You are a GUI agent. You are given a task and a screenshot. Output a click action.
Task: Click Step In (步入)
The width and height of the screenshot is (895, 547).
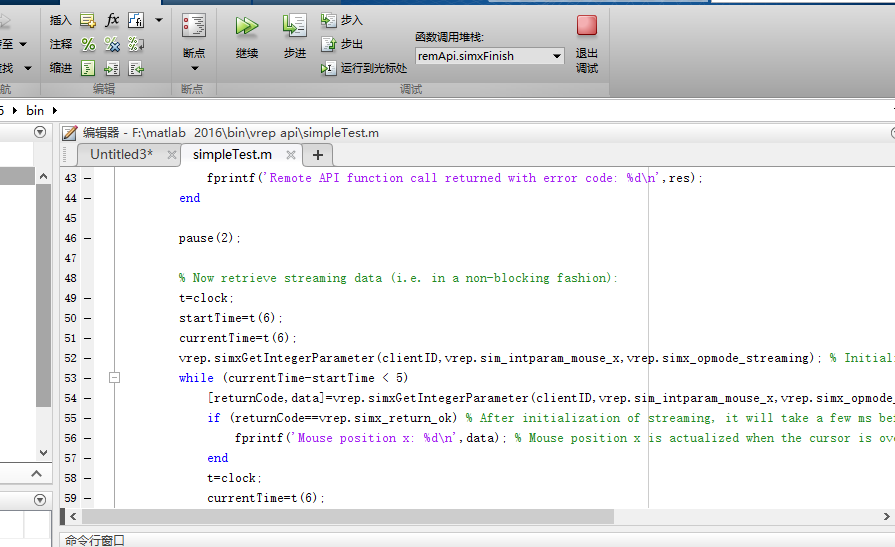coord(341,21)
